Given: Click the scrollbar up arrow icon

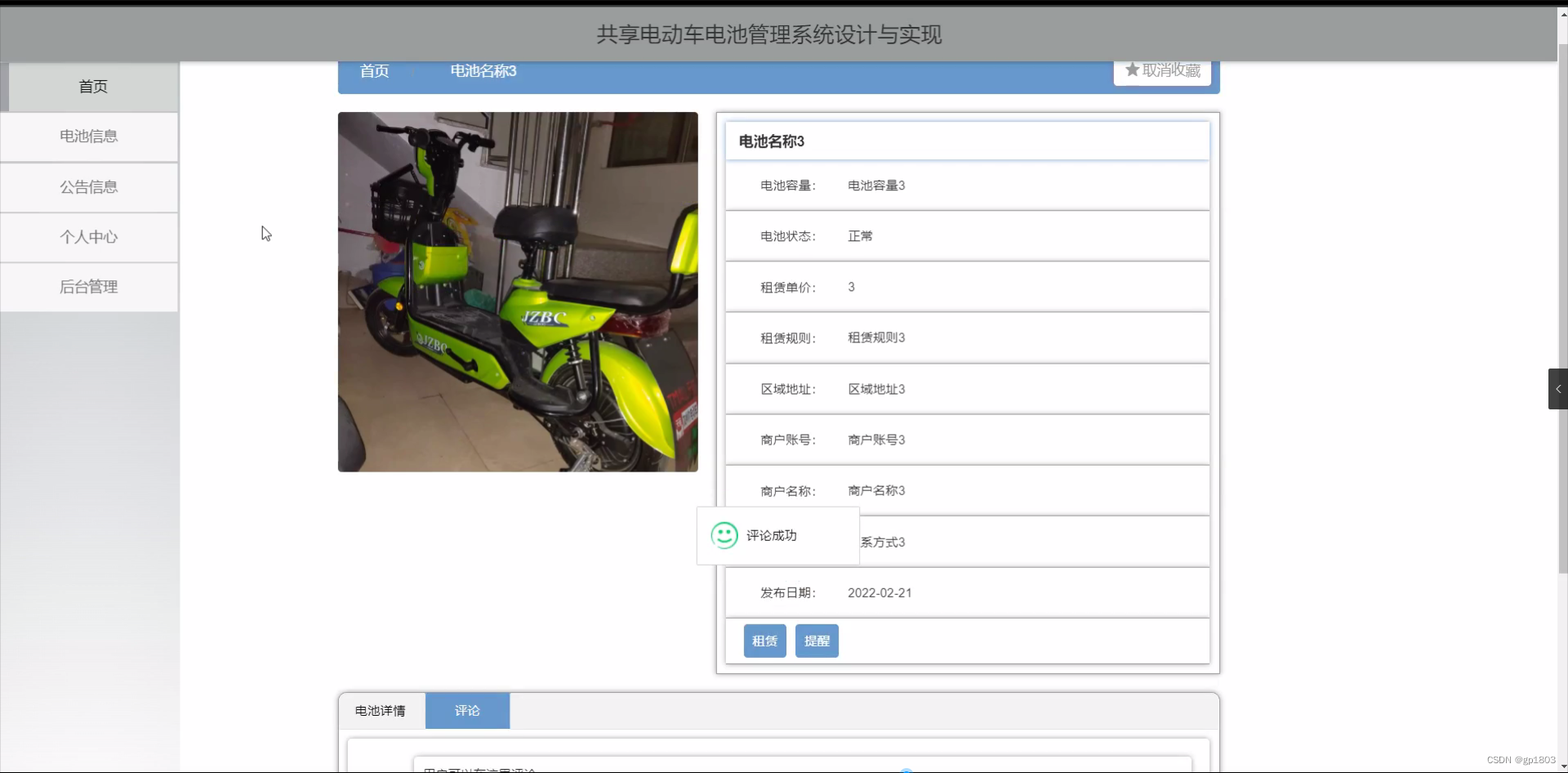Looking at the screenshot, I should (1561, 13).
